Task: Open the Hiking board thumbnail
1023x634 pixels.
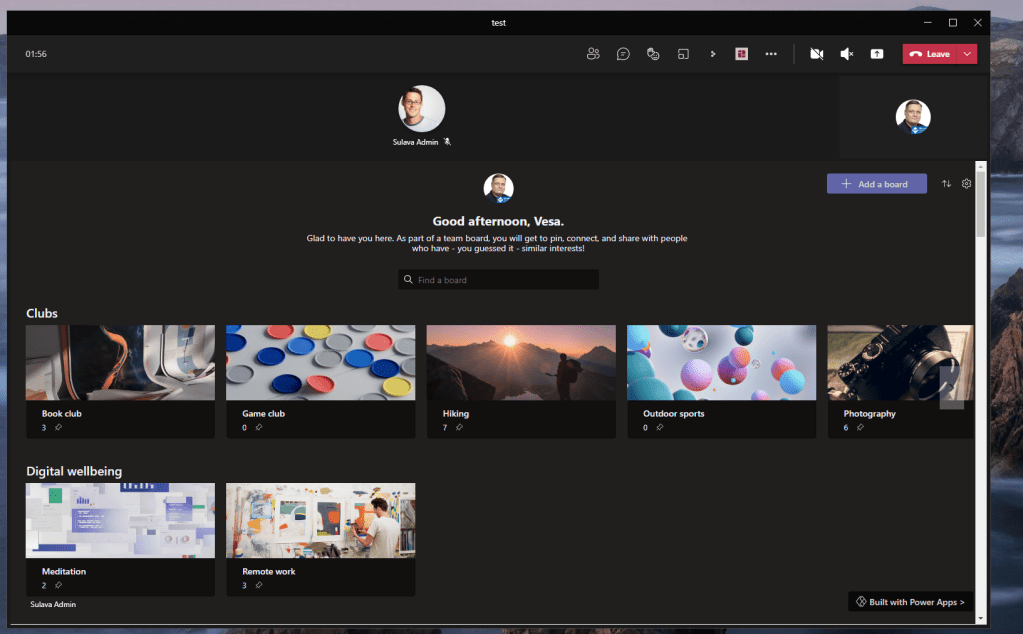Action: [521, 363]
